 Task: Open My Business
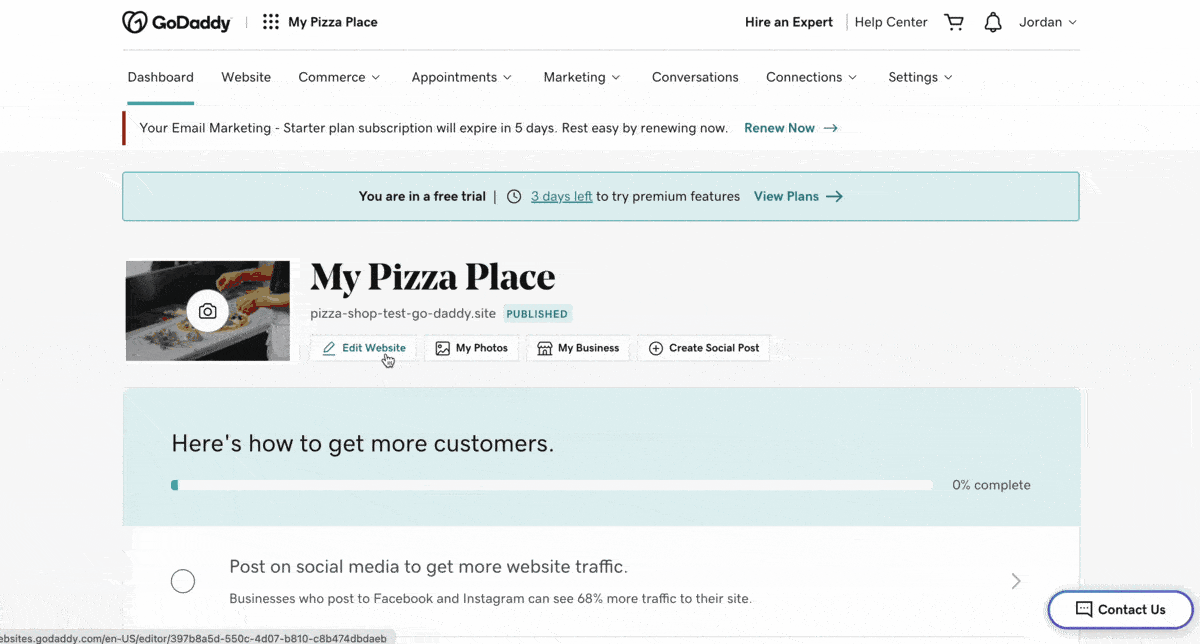click(579, 348)
